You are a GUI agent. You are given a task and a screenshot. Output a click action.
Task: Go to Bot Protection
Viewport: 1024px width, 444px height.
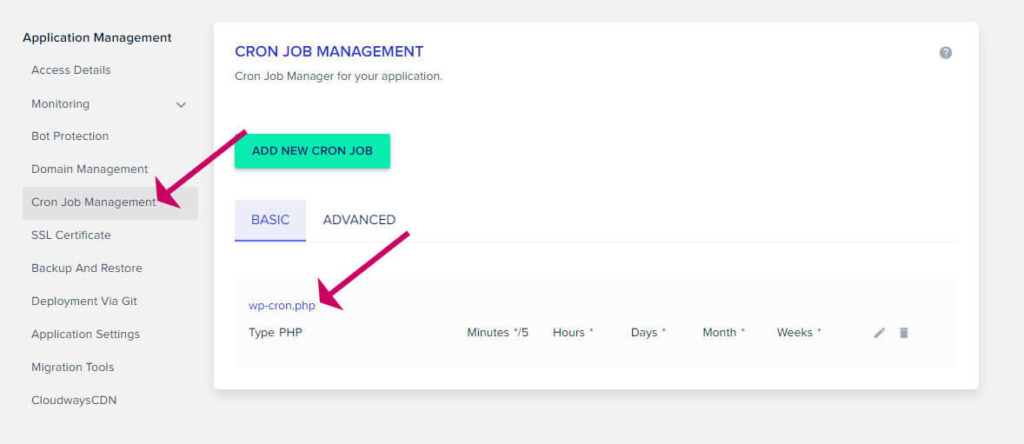click(x=70, y=136)
